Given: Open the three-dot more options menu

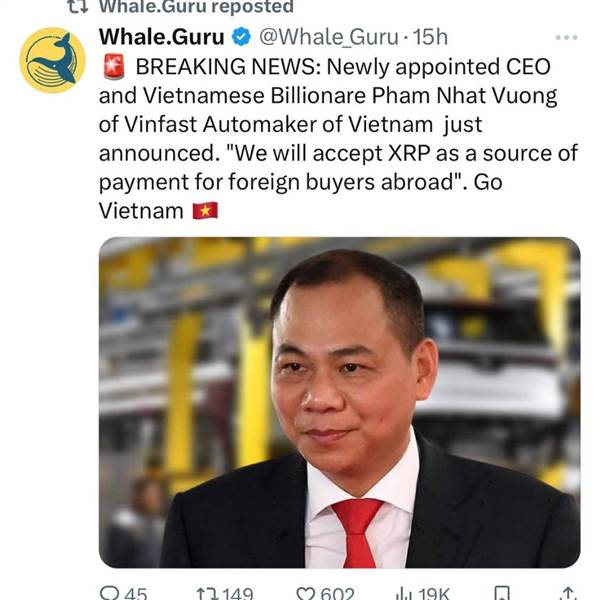Looking at the screenshot, I should coord(566,38).
